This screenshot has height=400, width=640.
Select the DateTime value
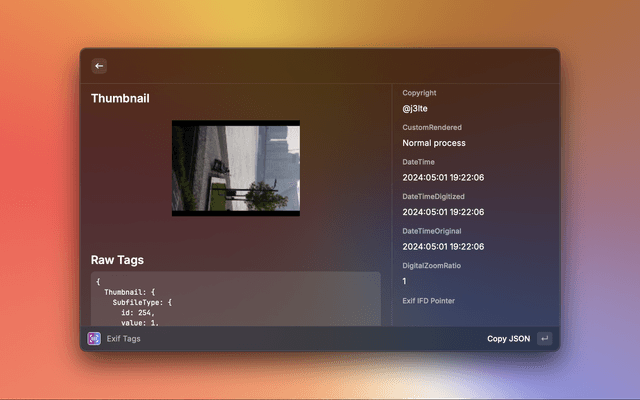[x=443, y=177]
